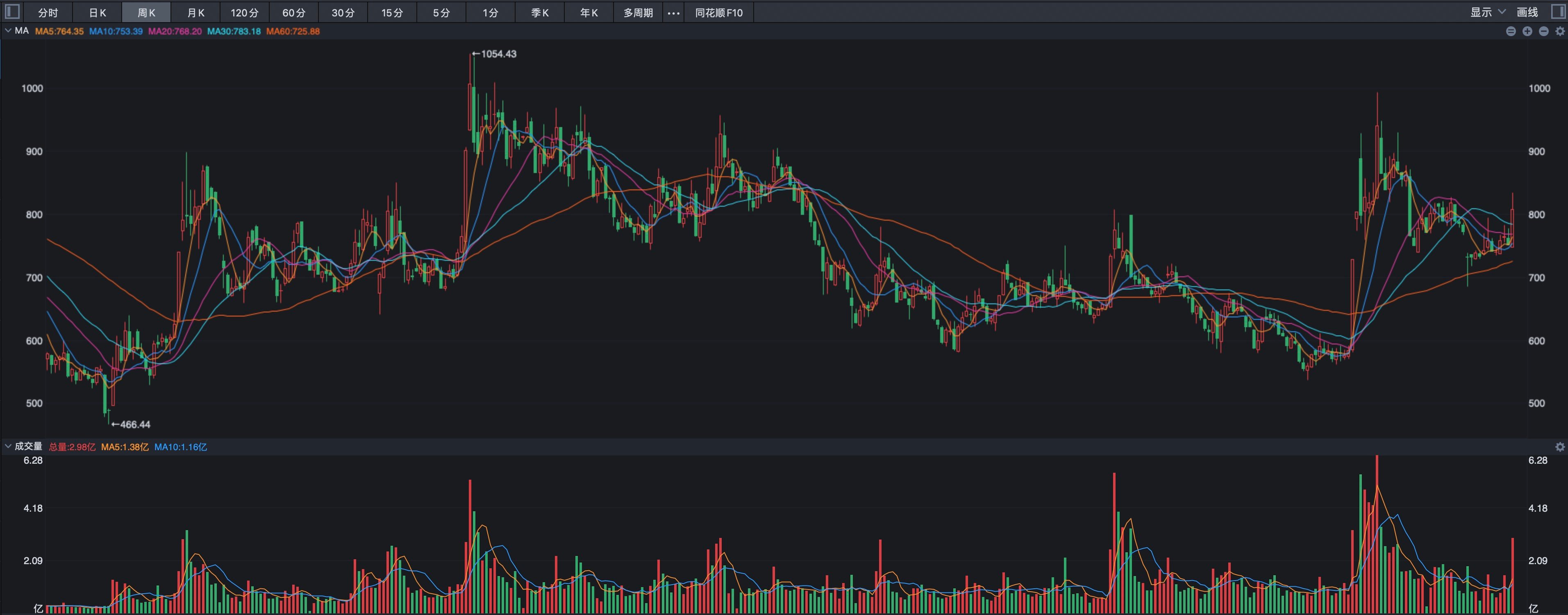Screen dimensions: 1568x615
Task: Click the rightmost latest red volume bar
Action: tap(1512, 575)
